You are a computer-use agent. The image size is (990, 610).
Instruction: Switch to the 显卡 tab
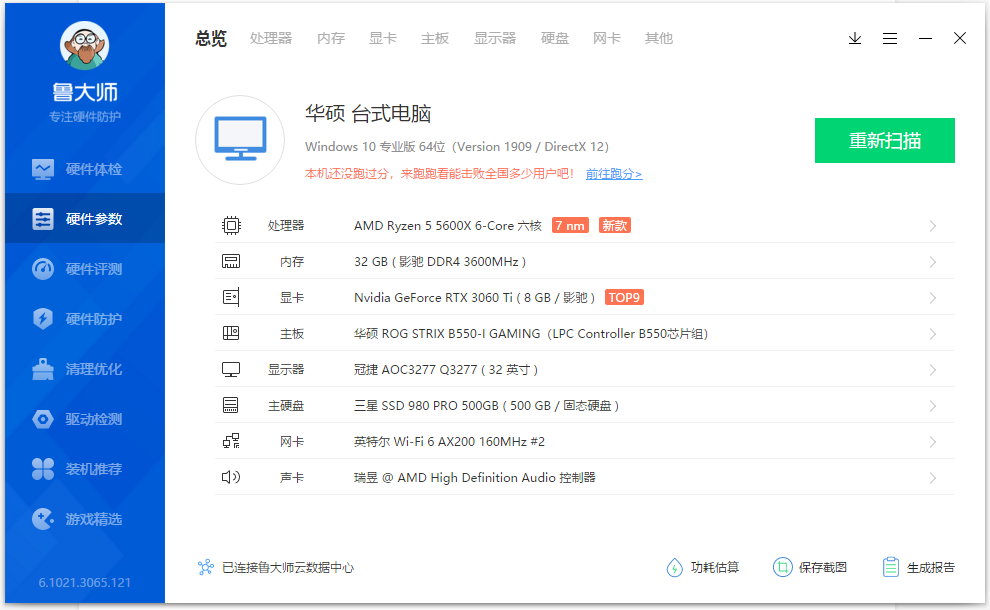(x=383, y=39)
